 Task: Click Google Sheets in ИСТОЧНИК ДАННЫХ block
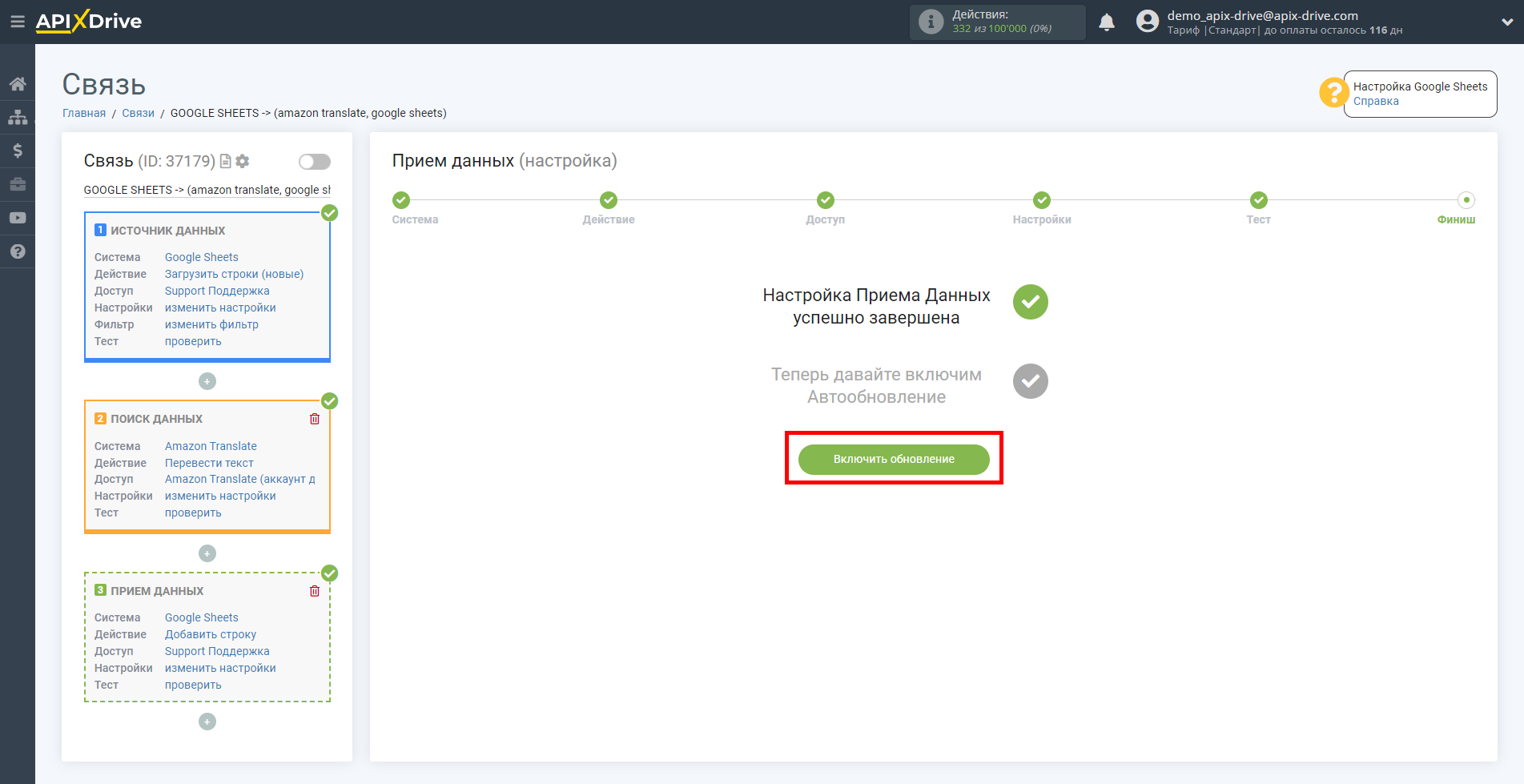202,257
